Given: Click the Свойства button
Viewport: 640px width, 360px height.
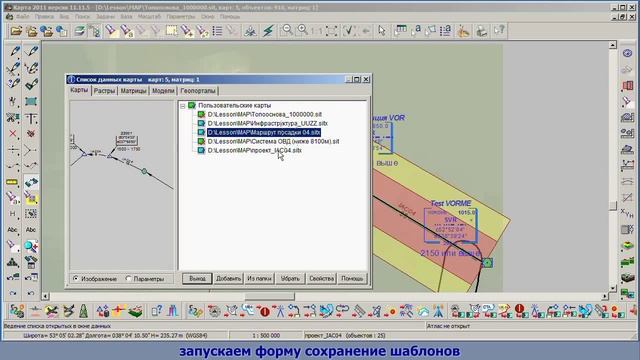Looking at the screenshot, I should click(321, 278).
